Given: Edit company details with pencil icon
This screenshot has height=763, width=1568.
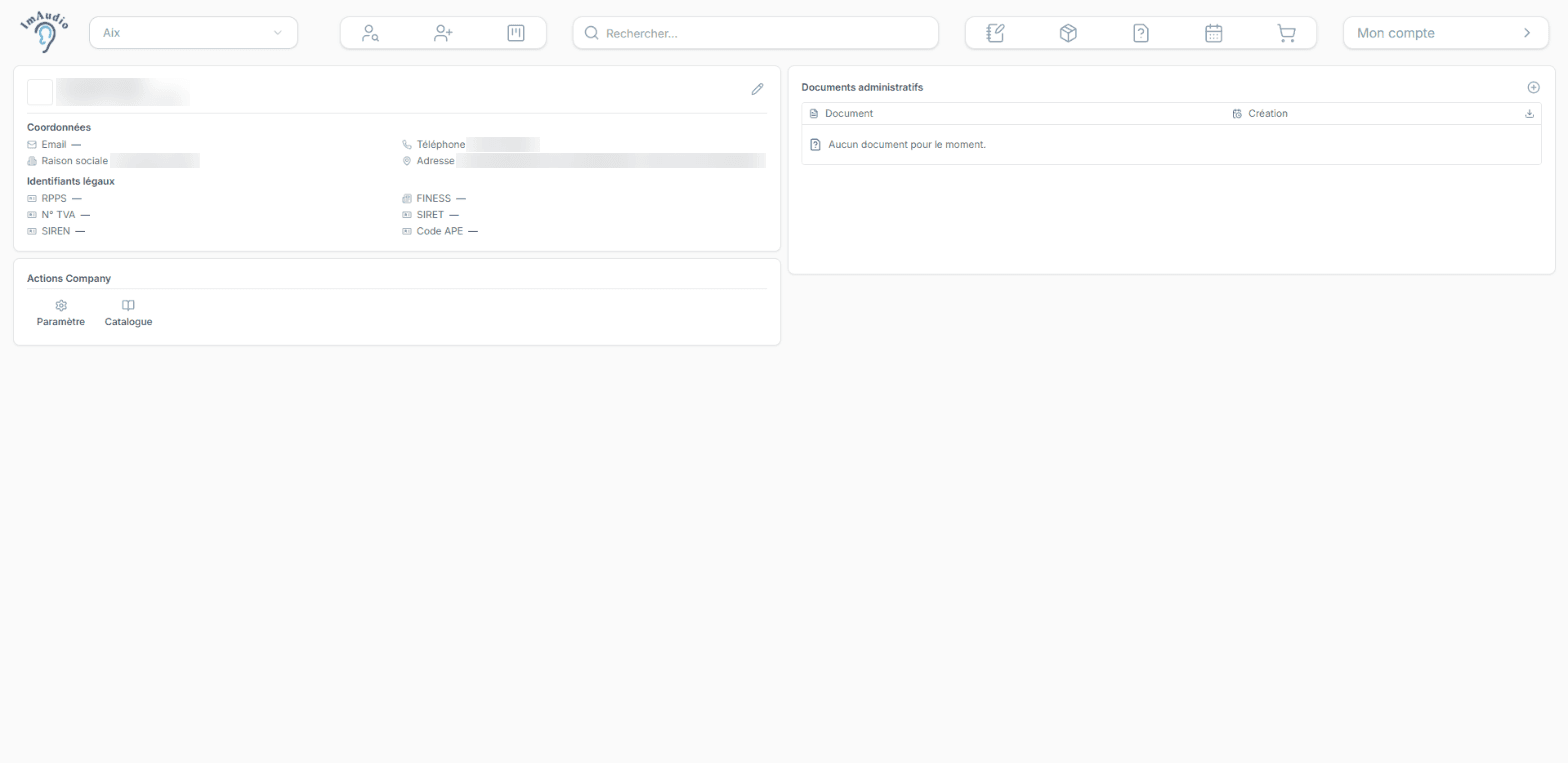Looking at the screenshot, I should [757, 89].
